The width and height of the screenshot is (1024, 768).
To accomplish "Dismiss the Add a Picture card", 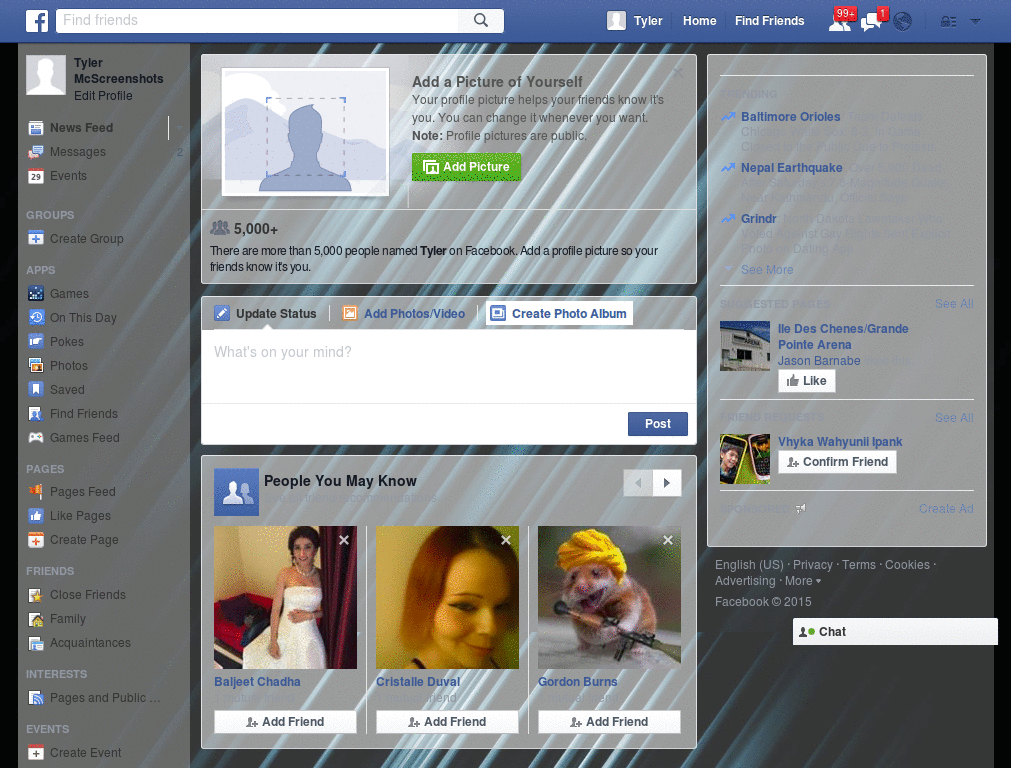I will click(x=679, y=72).
